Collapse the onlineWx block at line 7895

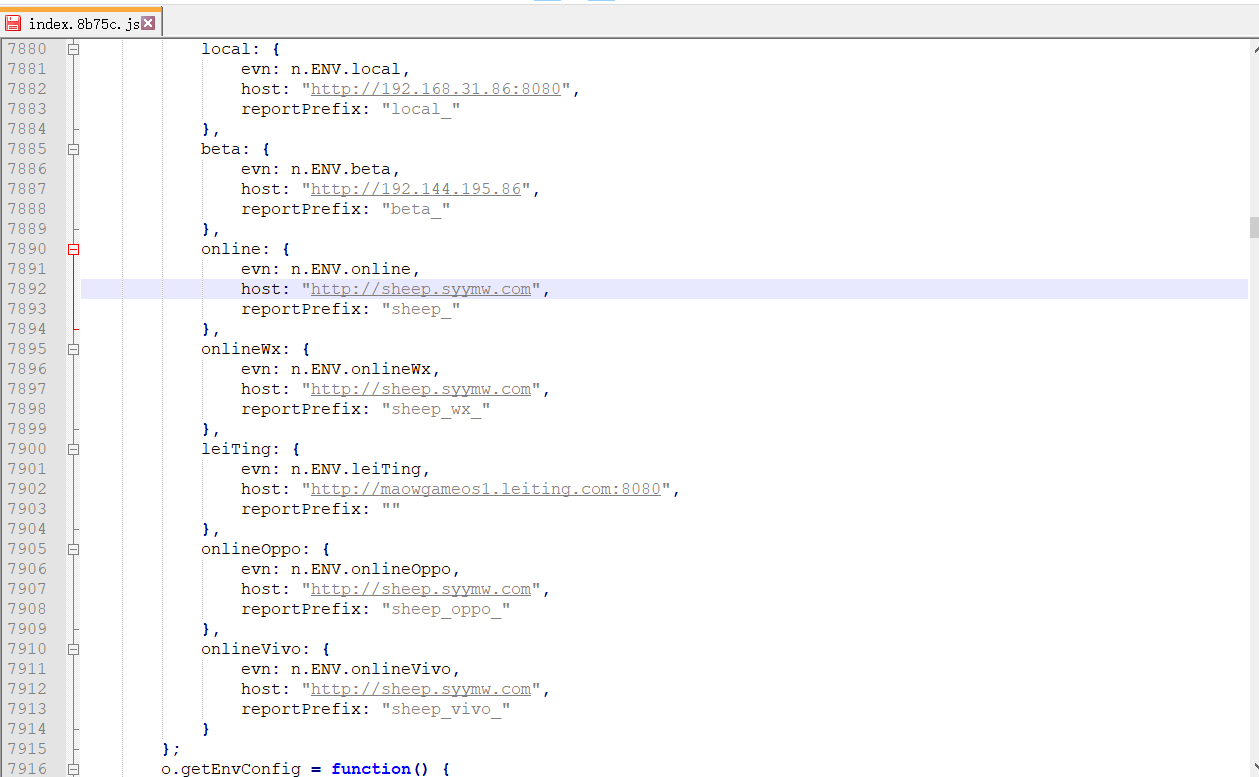click(73, 349)
